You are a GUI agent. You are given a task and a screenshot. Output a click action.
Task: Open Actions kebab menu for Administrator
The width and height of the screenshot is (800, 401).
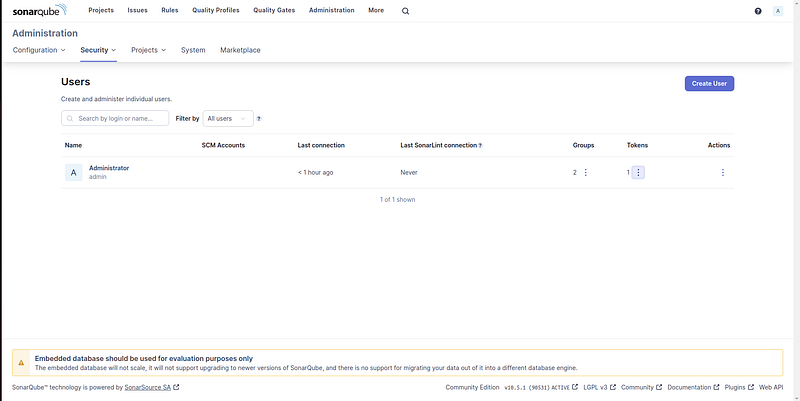(x=722, y=172)
